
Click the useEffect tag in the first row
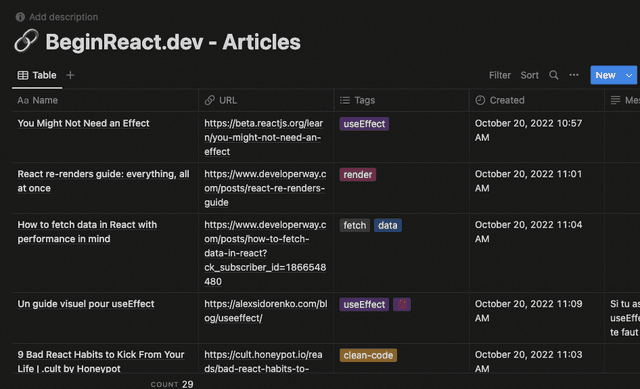tap(364, 124)
